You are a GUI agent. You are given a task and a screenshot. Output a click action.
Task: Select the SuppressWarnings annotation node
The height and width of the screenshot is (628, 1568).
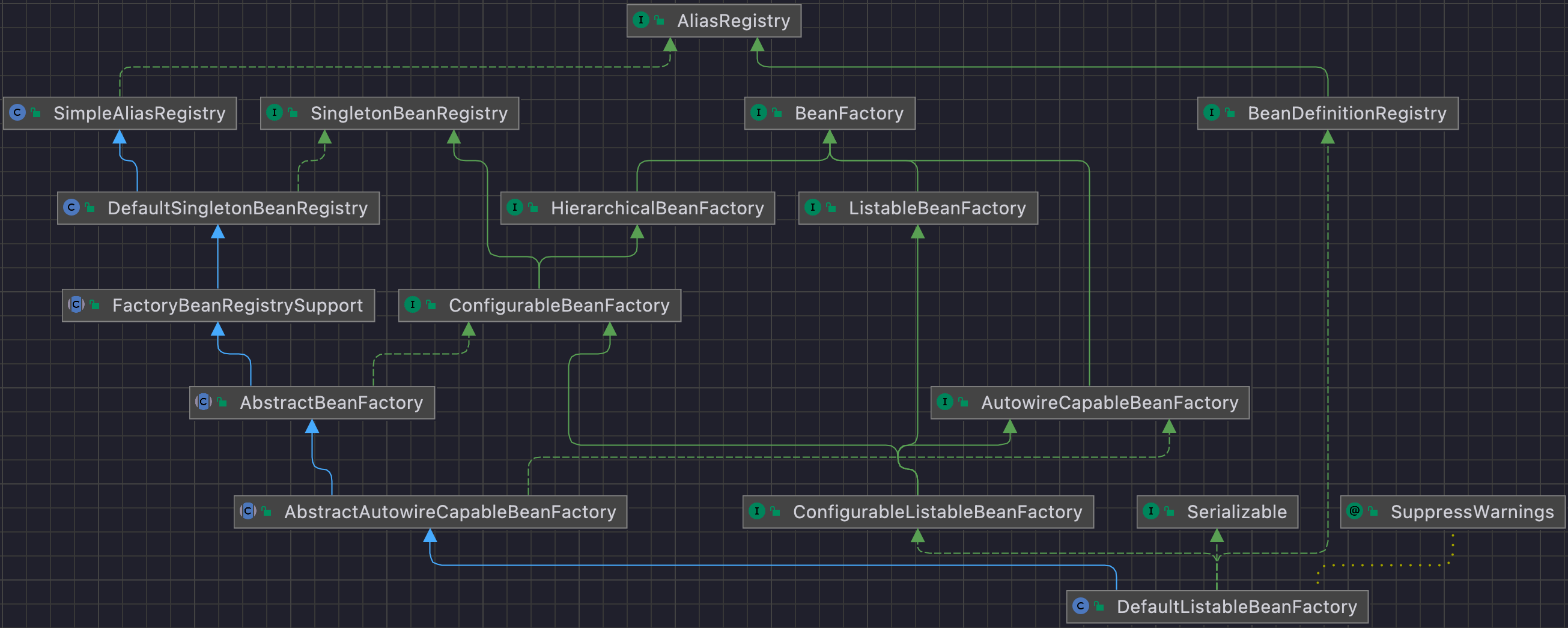(1453, 512)
